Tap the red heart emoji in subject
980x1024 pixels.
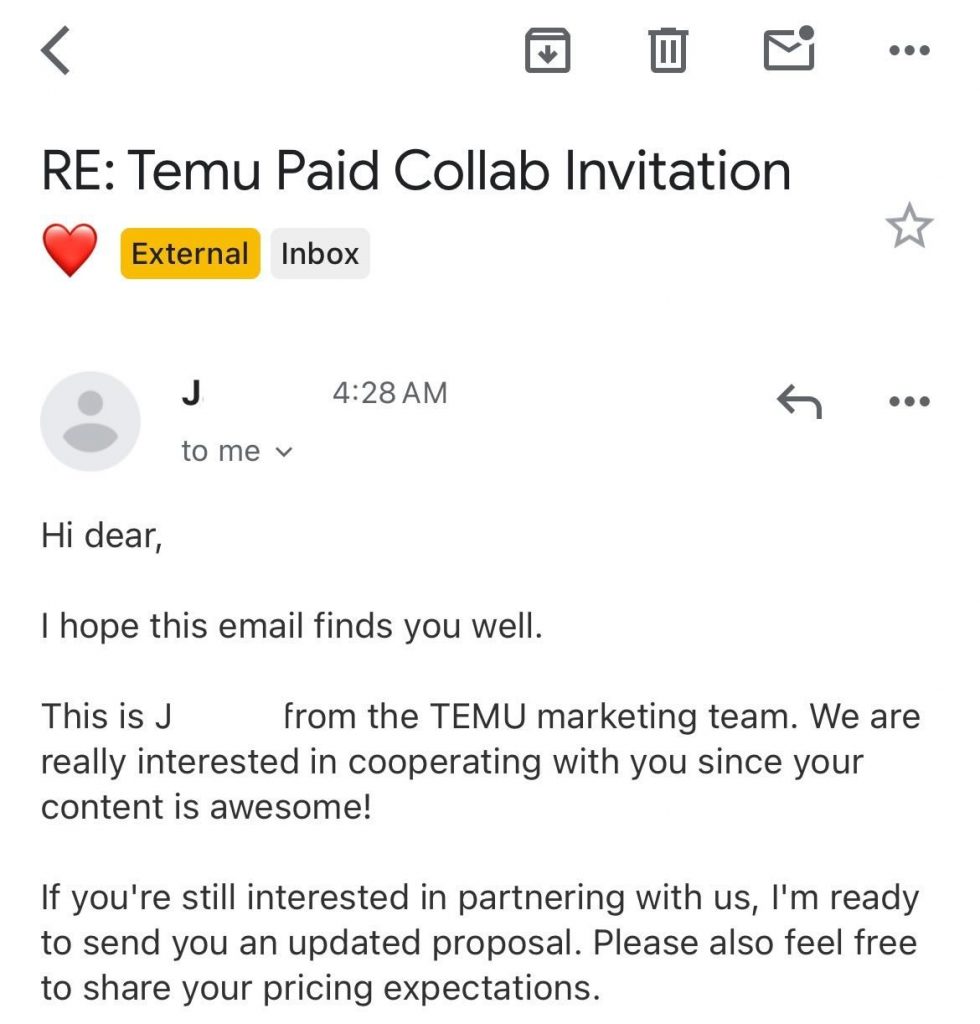pyautogui.click(x=69, y=251)
